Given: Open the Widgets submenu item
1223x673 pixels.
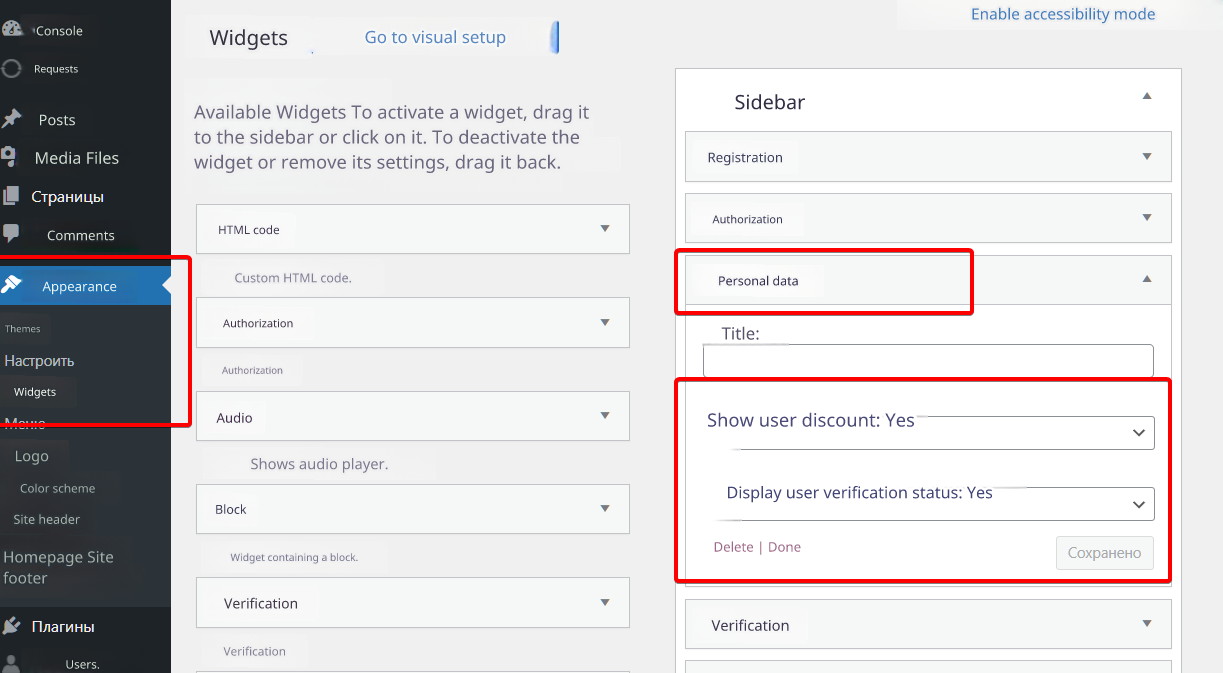Looking at the screenshot, I should (x=35, y=392).
